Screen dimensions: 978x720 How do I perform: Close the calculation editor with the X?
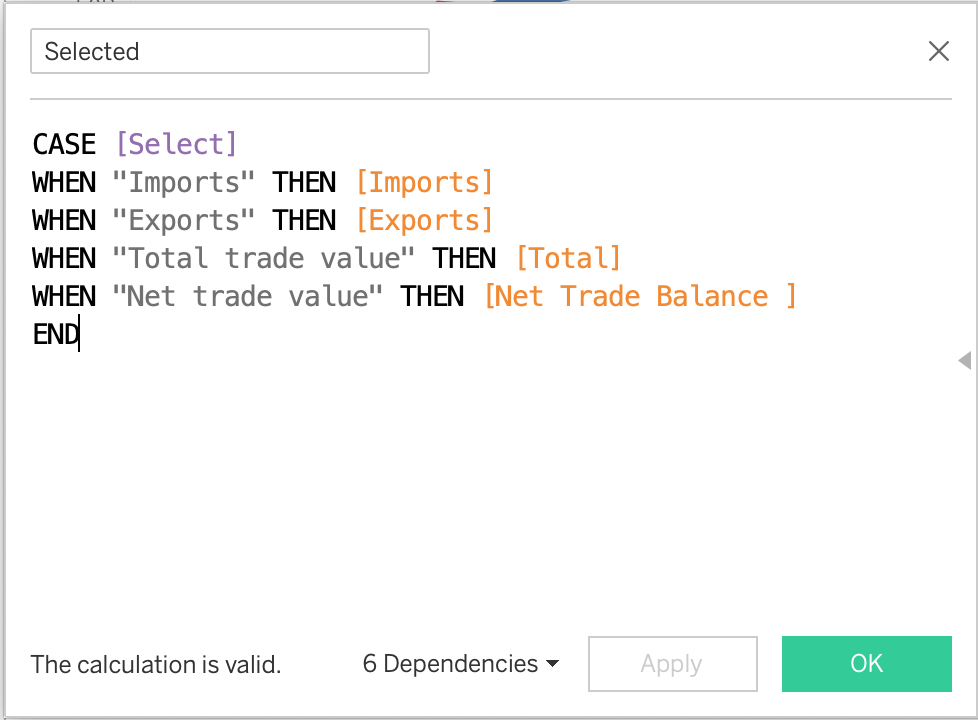938,52
